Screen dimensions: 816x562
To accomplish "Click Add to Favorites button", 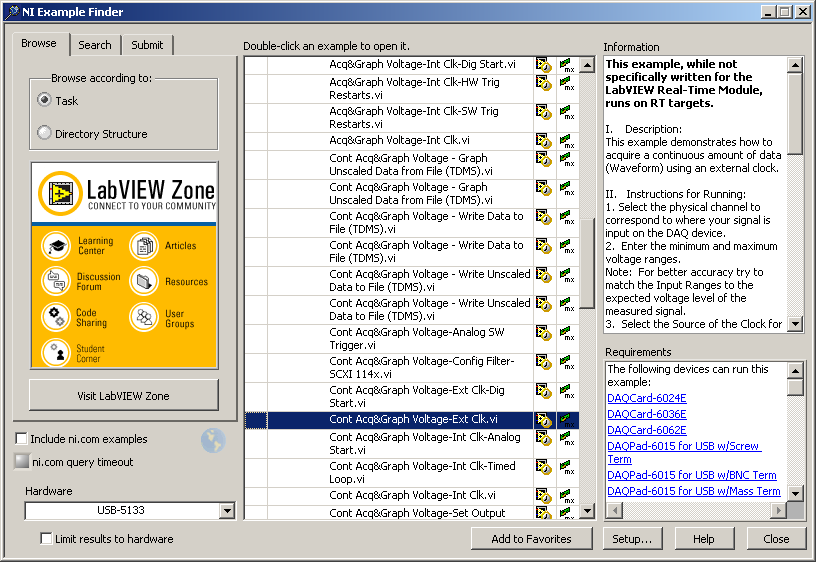I will (x=531, y=539).
